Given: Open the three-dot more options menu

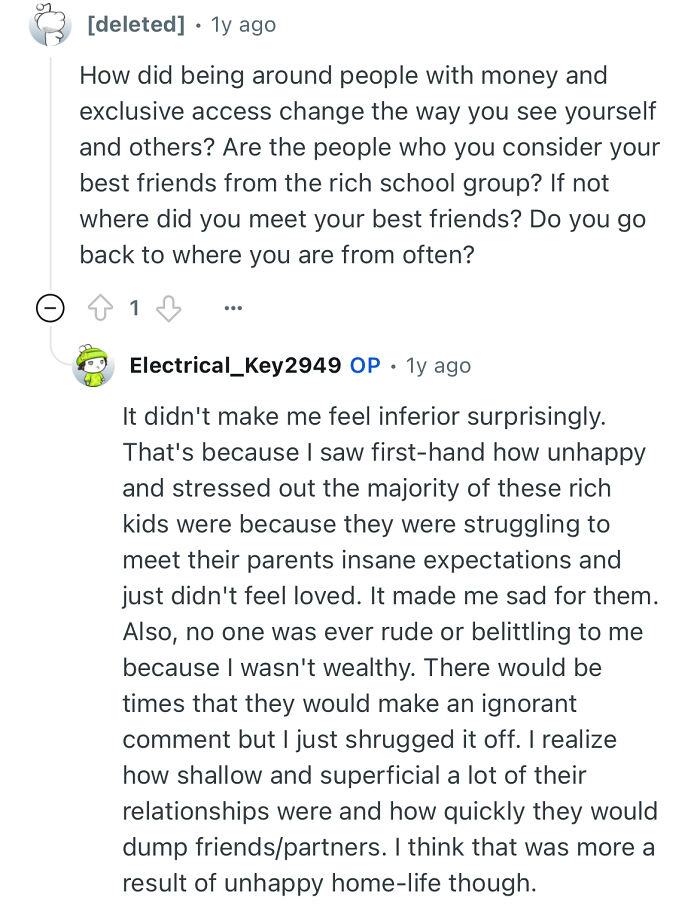Looking at the screenshot, I should (233, 309).
